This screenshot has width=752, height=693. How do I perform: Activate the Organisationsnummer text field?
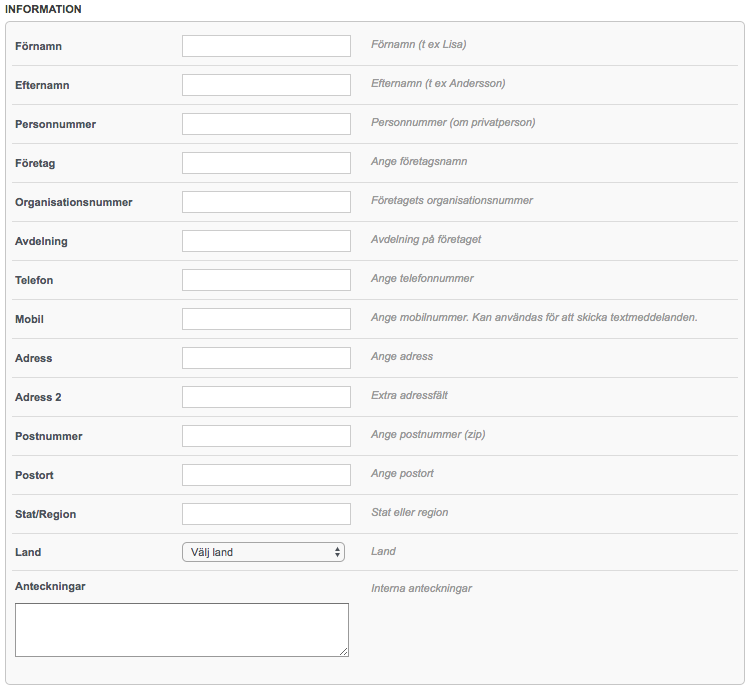coord(266,202)
